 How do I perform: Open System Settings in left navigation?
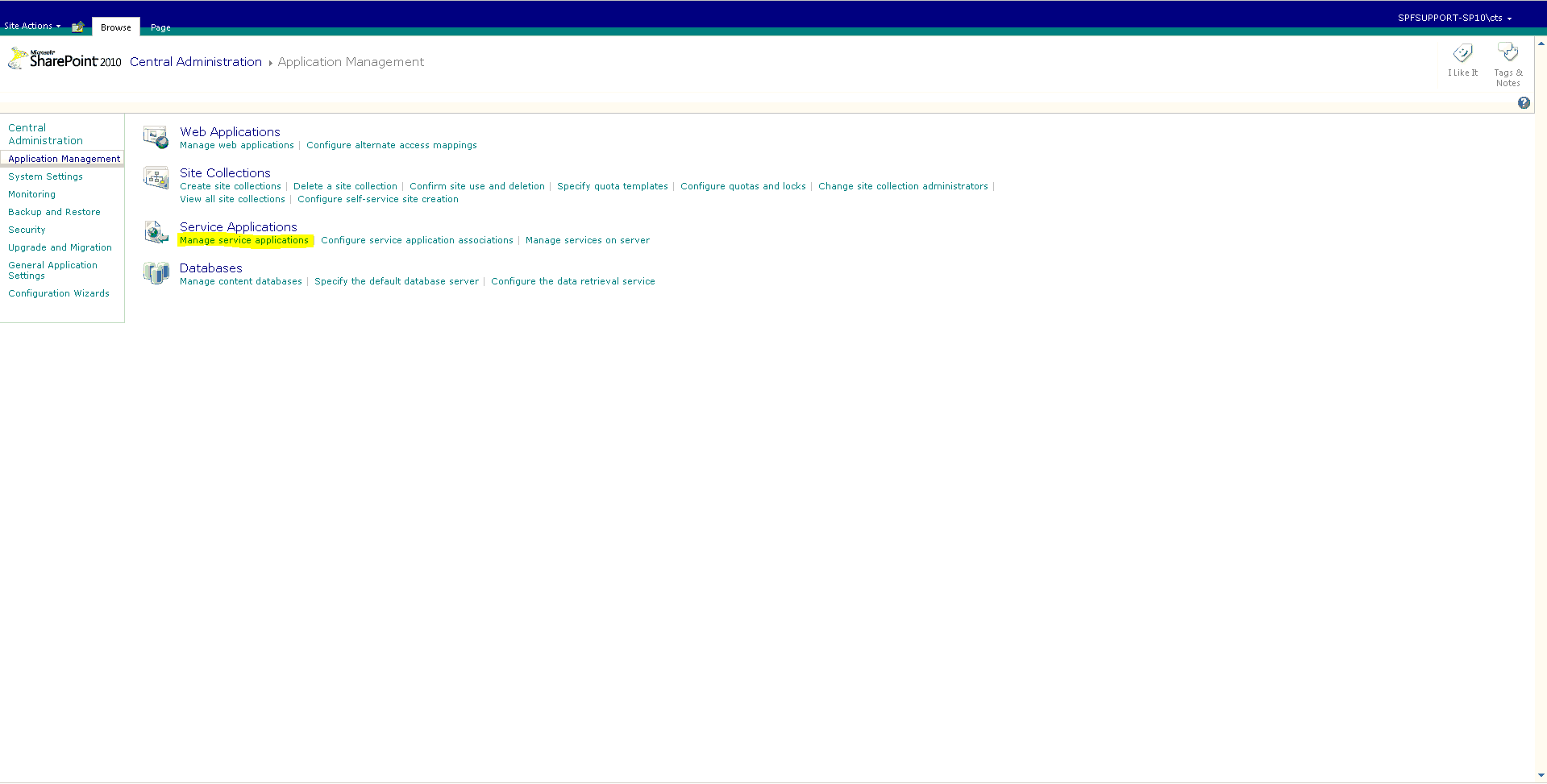pyautogui.click(x=45, y=176)
